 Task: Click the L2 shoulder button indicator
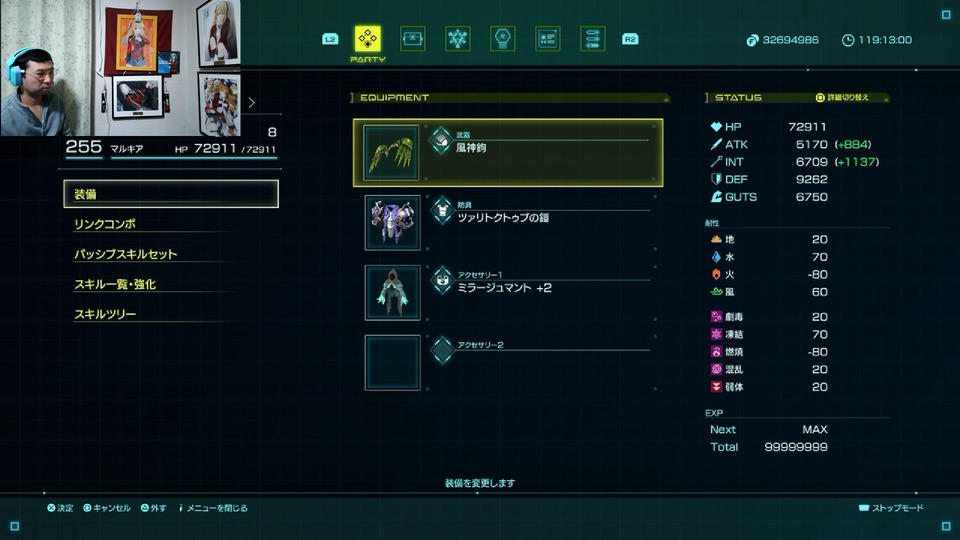pyautogui.click(x=330, y=39)
